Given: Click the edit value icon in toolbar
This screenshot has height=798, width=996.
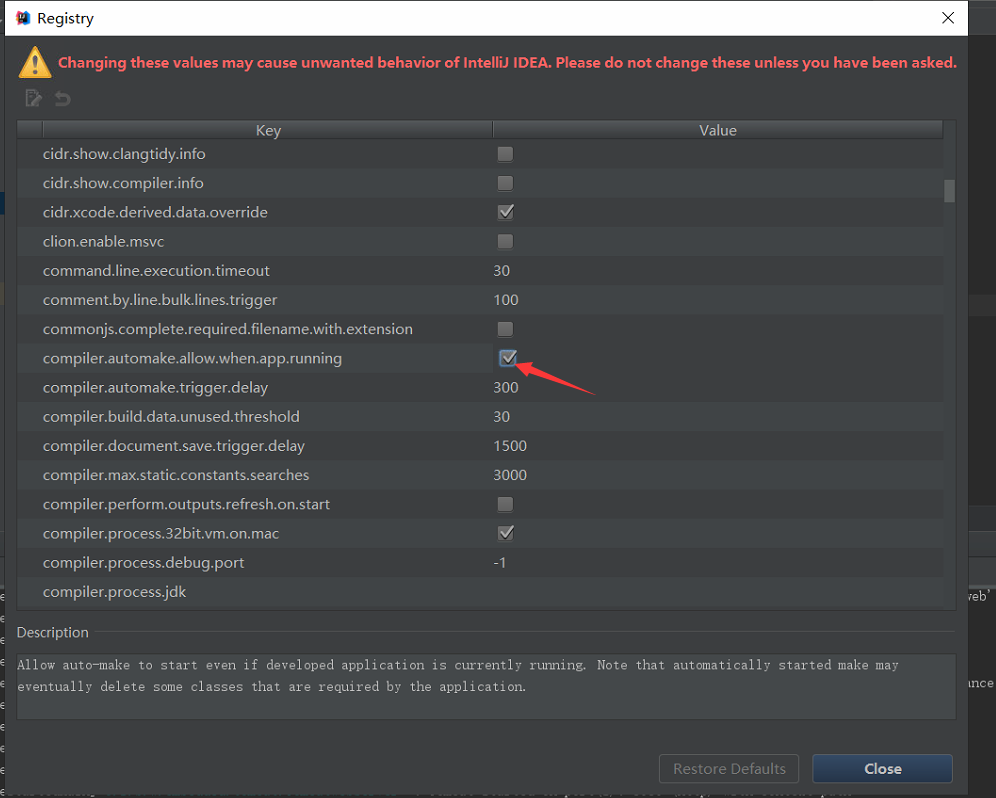Looking at the screenshot, I should point(34,98).
